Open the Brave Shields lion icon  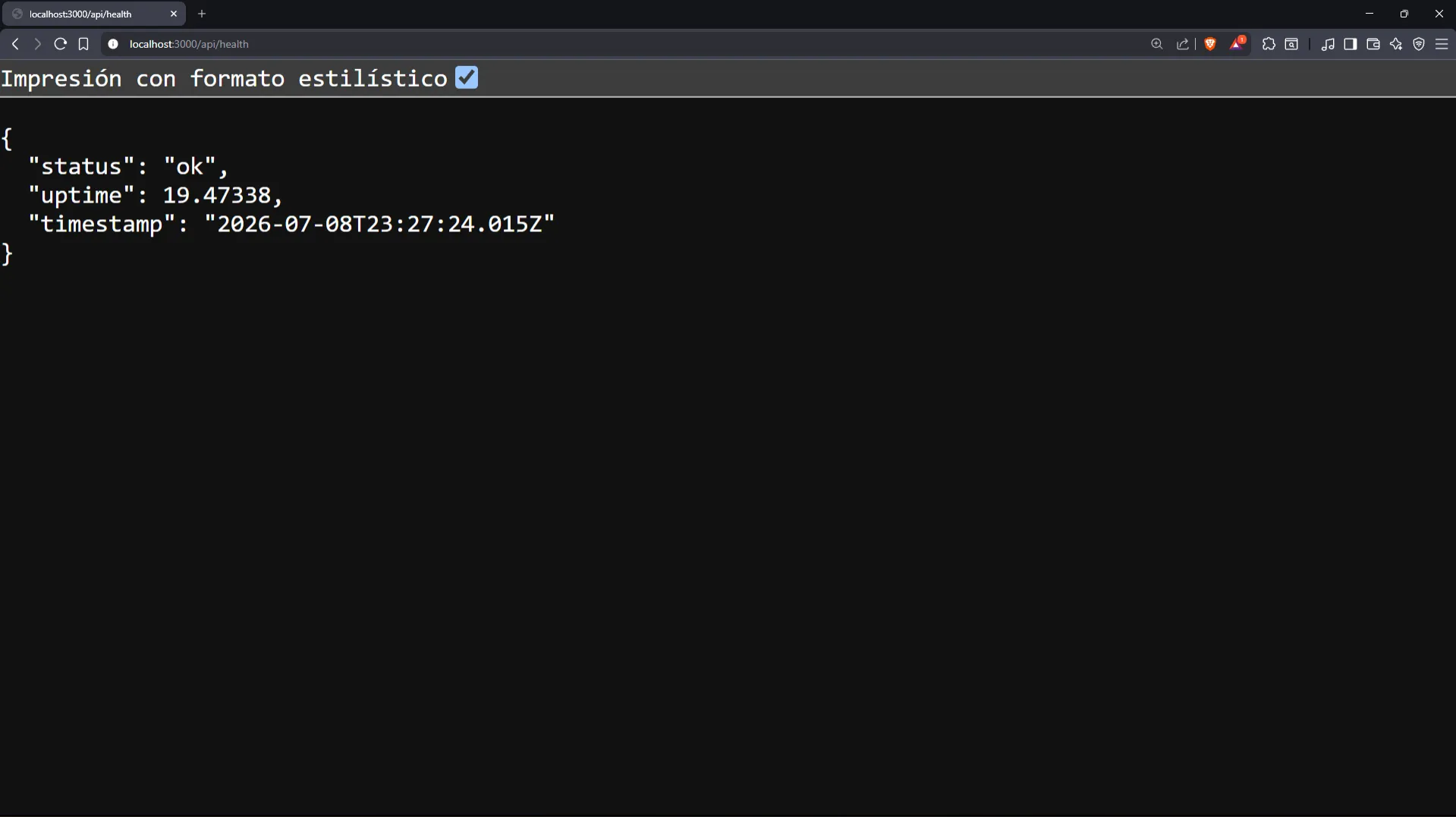(x=1210, y=44)
